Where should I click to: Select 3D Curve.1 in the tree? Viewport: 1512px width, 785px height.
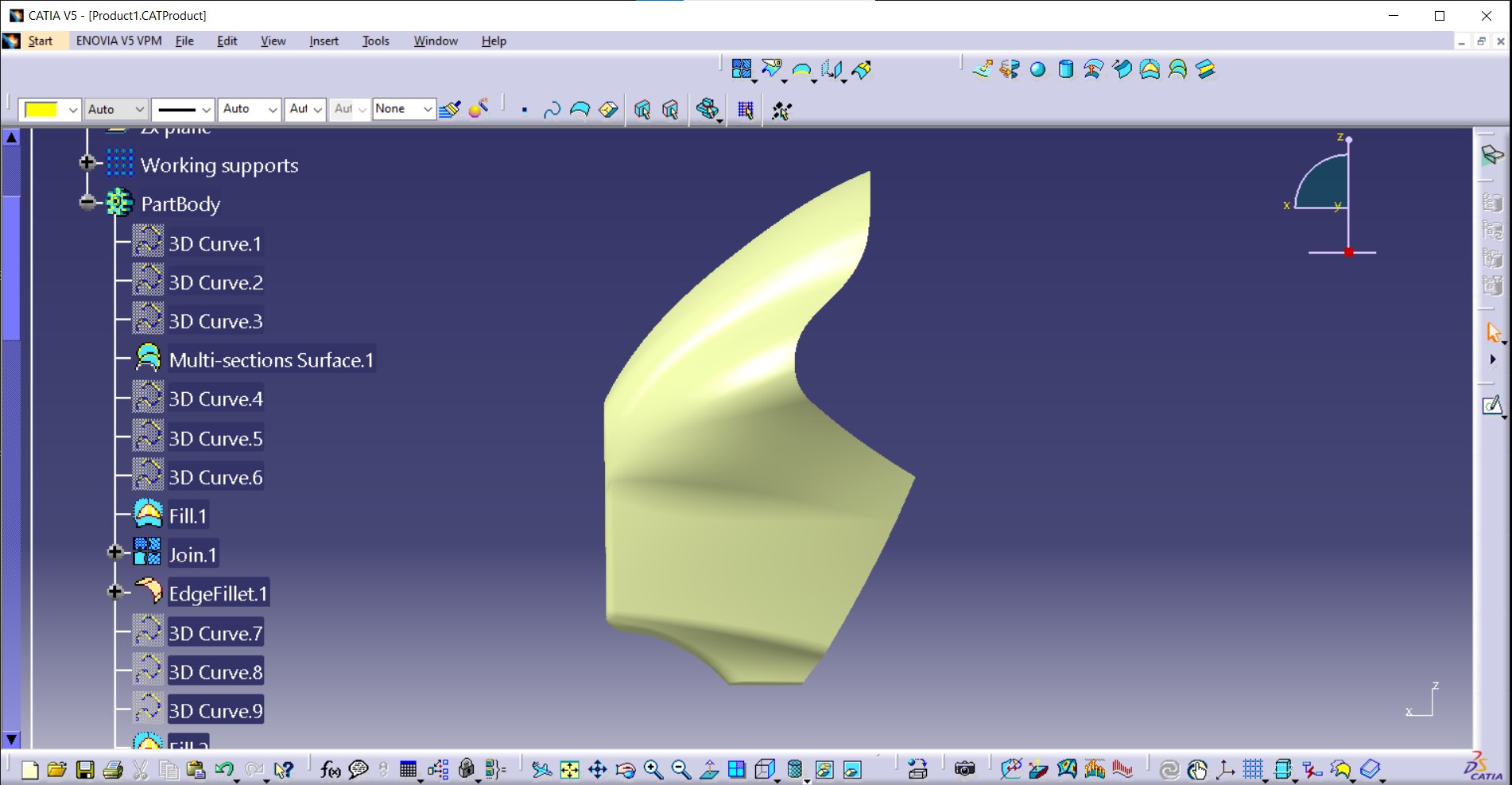215,243
